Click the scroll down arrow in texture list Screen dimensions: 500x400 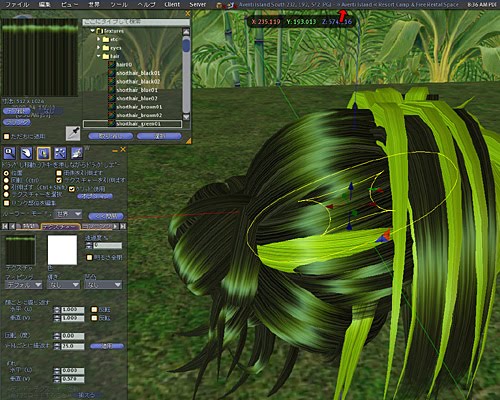pyautogui.click(x=186, y=117)
